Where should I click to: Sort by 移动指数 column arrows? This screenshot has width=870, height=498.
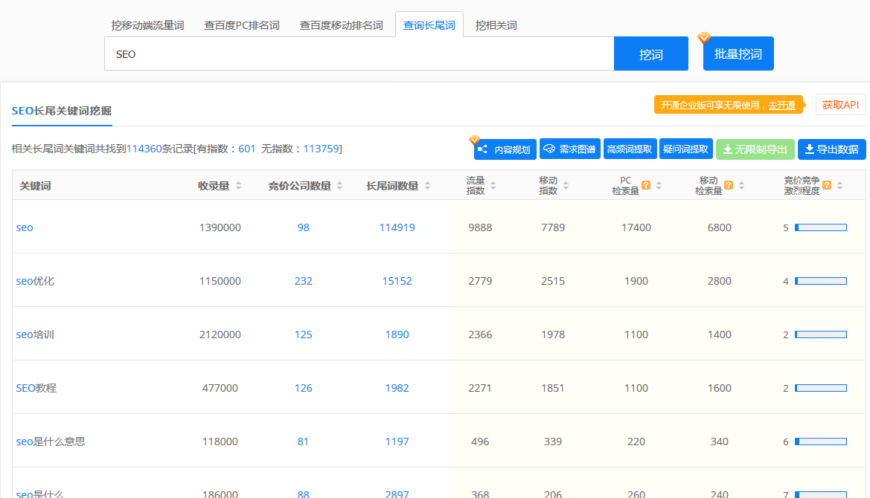pyautogui.click(x=566, y=186)
